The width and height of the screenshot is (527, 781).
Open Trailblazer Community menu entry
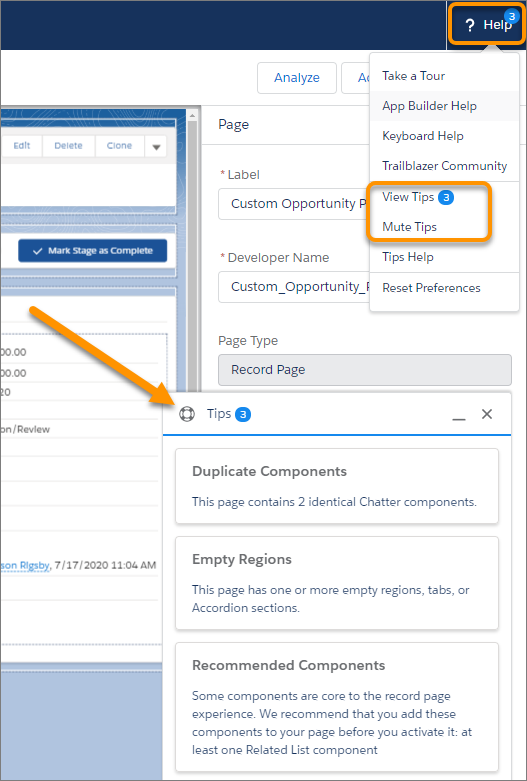point(444,165)
